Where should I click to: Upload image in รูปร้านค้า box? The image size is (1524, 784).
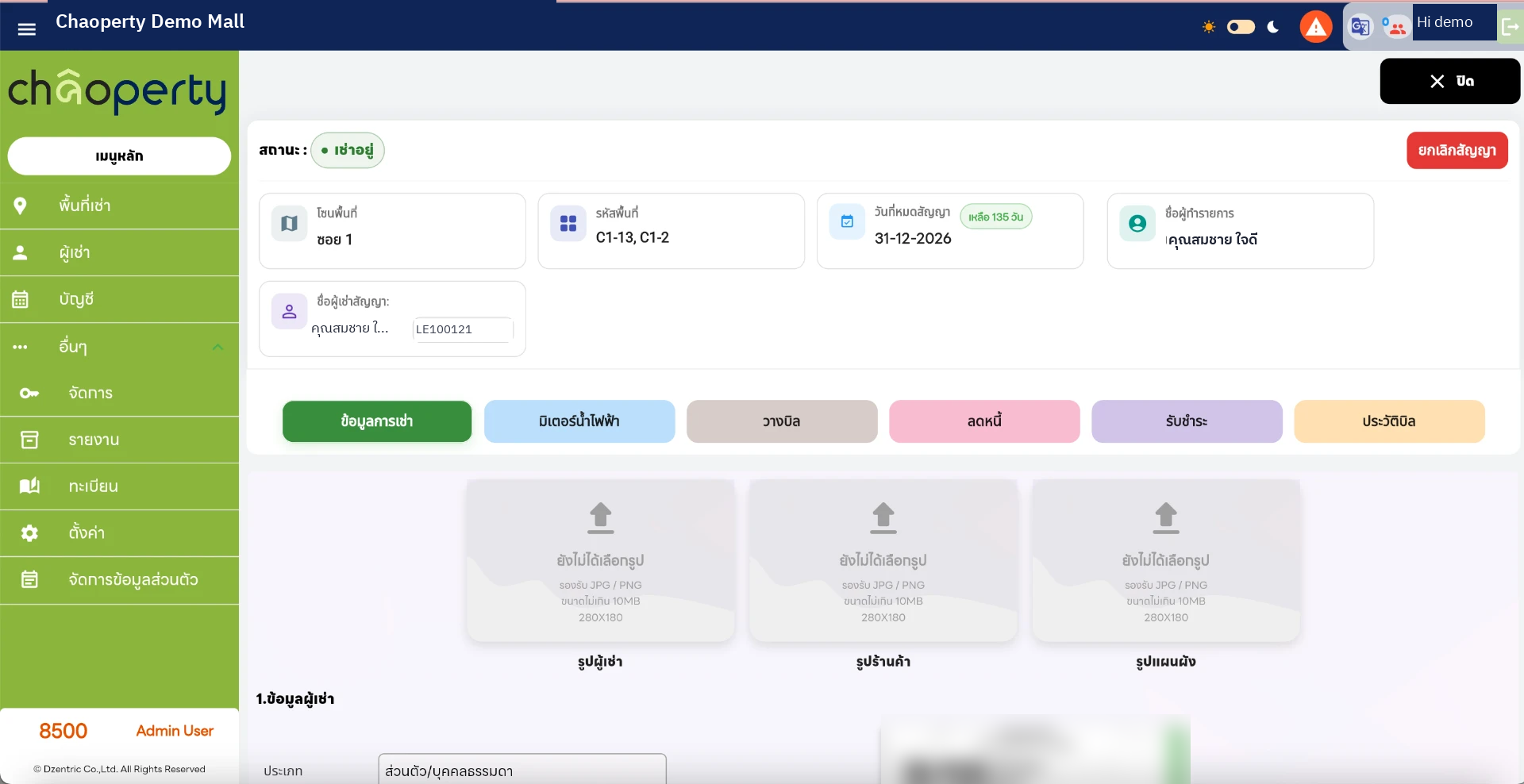coord(883,560)
